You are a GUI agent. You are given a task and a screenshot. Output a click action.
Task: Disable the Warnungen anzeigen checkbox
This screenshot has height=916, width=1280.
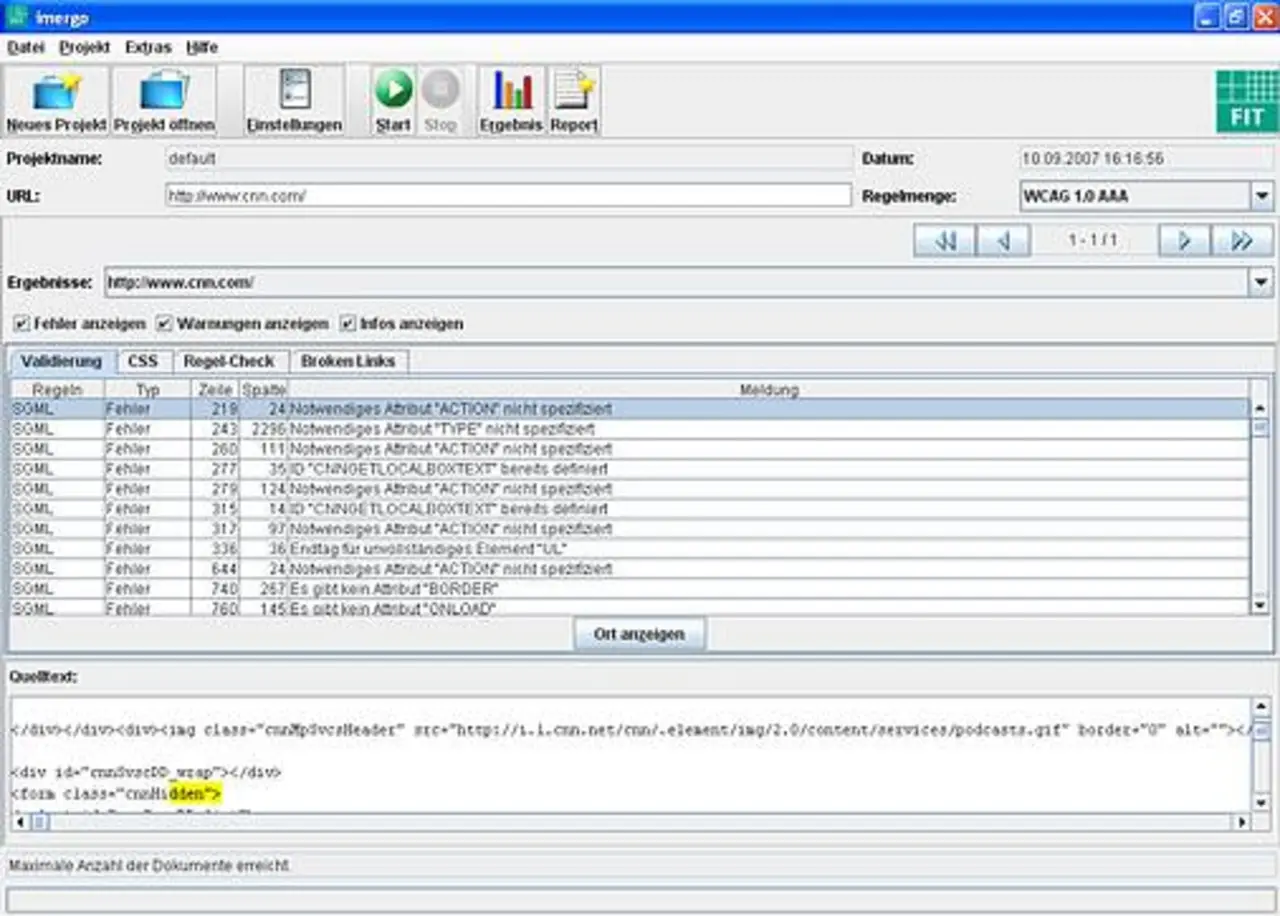tap(165, 324)
